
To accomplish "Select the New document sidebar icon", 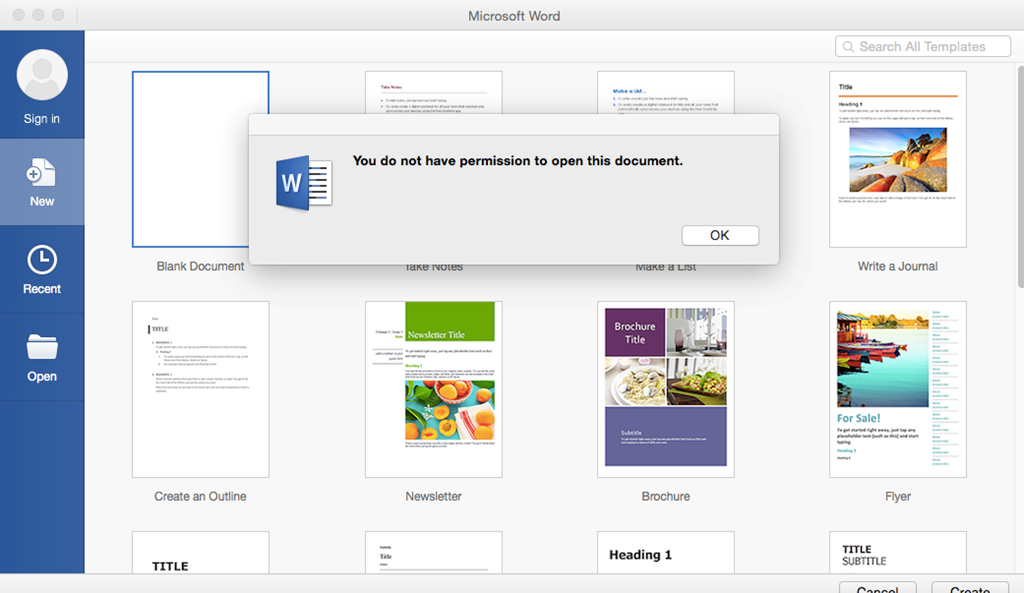I will (x=42, y=174).
